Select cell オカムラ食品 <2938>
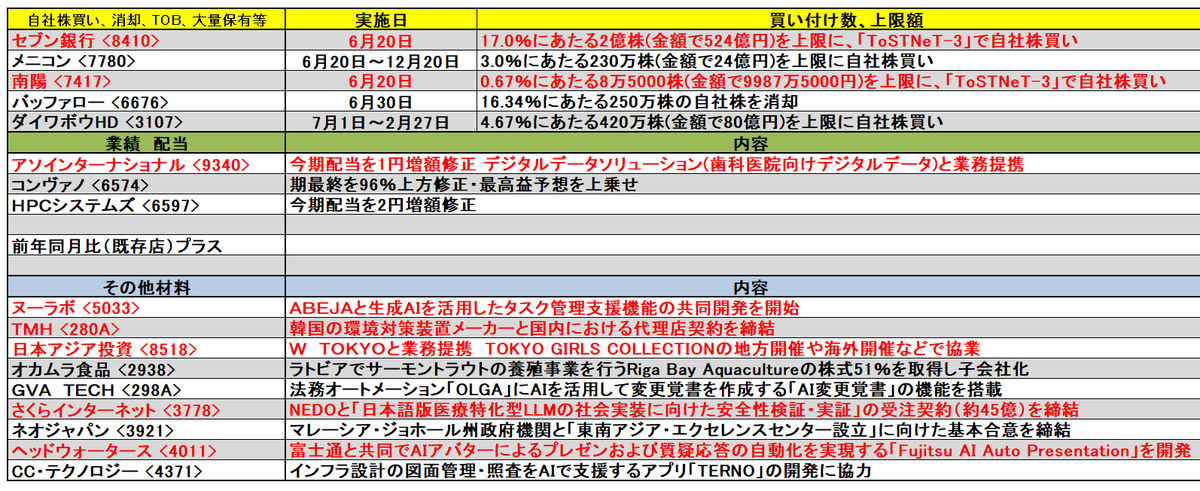Viewport: 1200px width, 491px height. (x=146, y=369)
